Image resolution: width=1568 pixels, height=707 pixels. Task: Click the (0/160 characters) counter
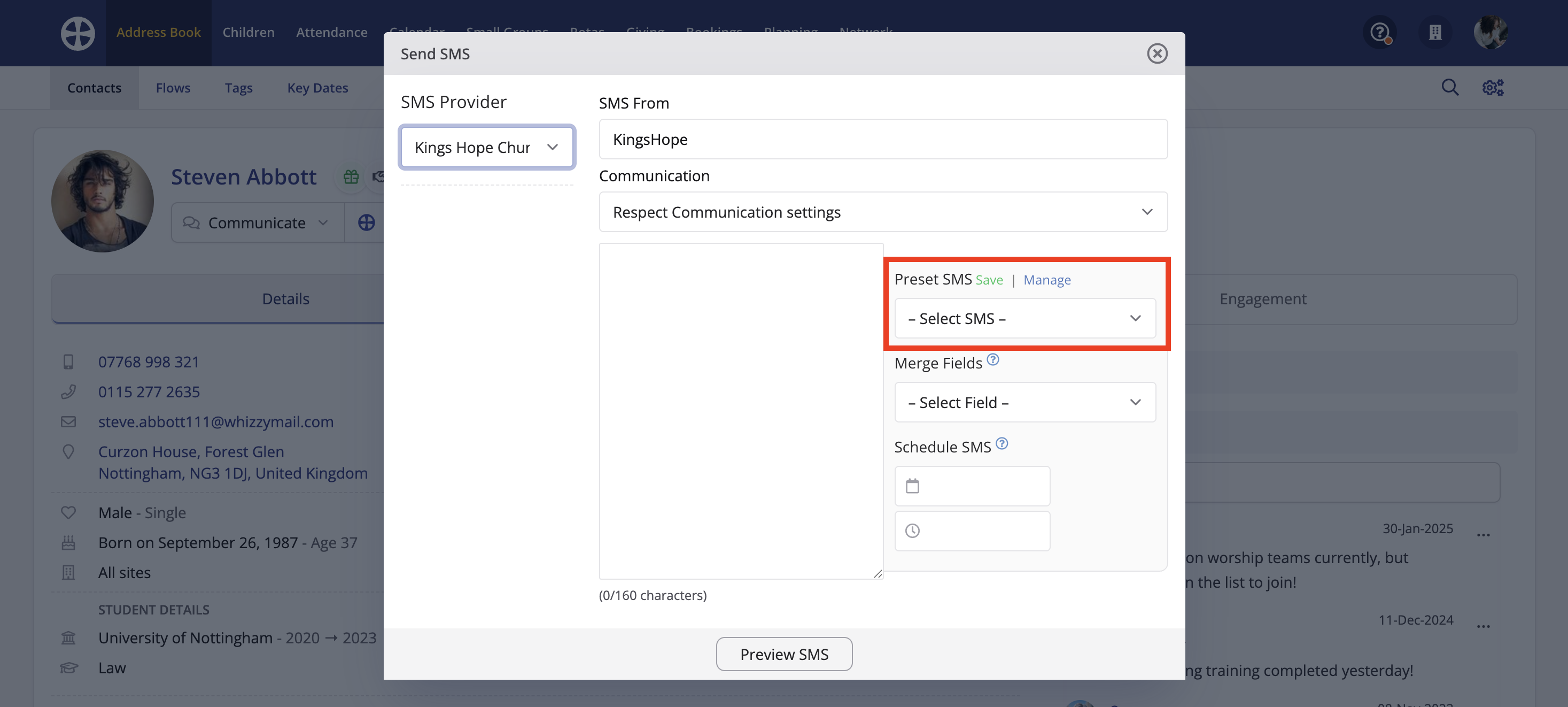653,595
